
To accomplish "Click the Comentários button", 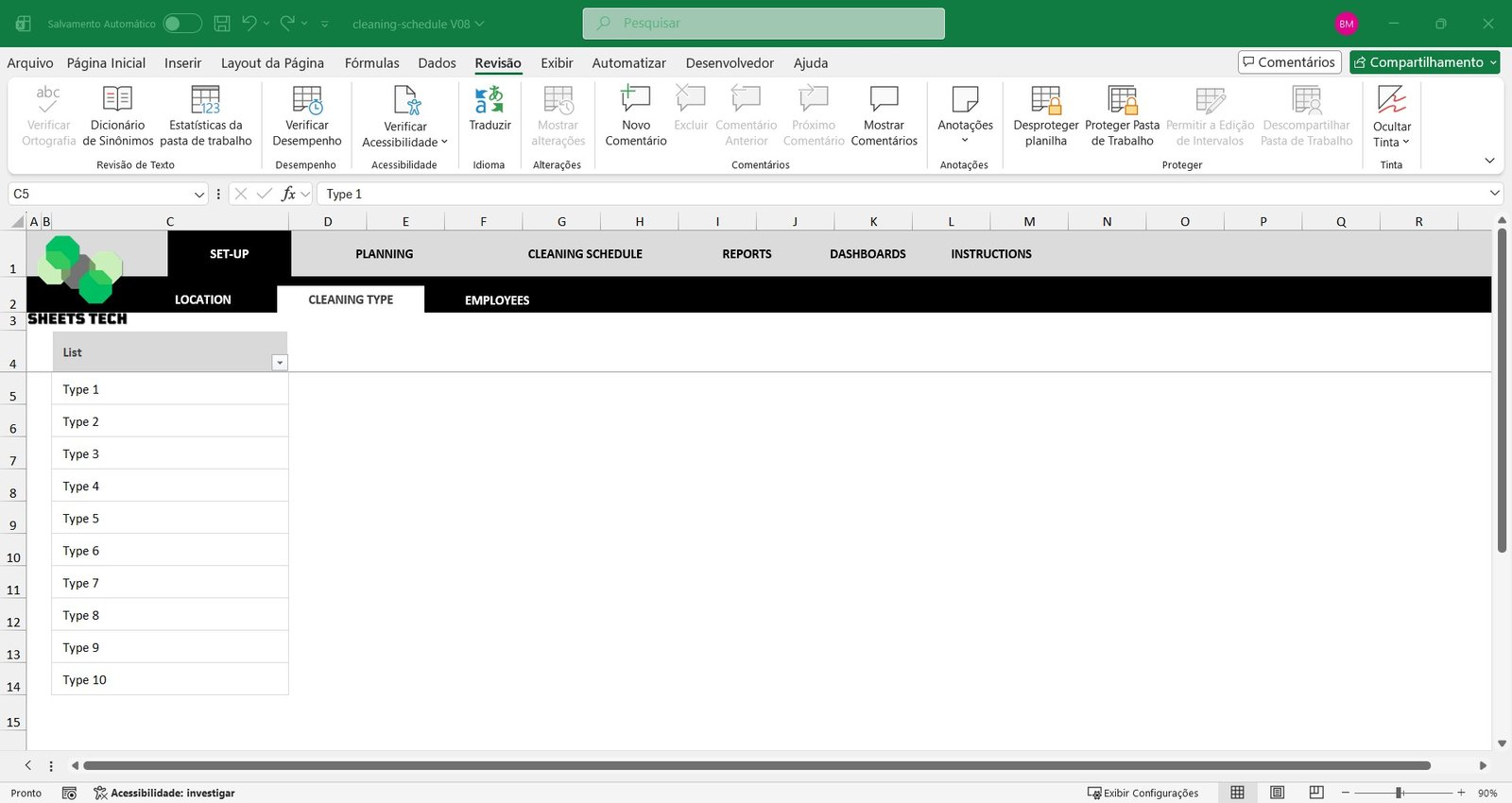I will click(x=1289, y=62).
